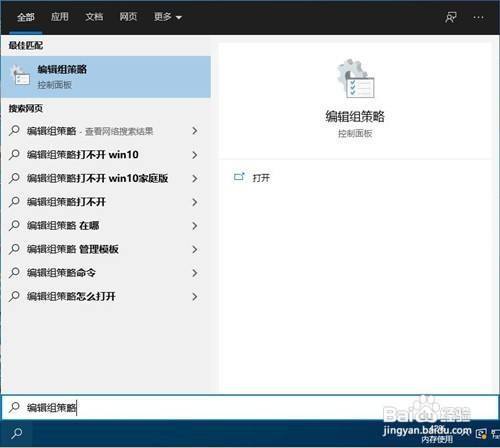The height and width of the screenshot is (448, 500).
Task: Click search icon beside 打不开 win10 suggestion
Action: click(x=14, y=154)
